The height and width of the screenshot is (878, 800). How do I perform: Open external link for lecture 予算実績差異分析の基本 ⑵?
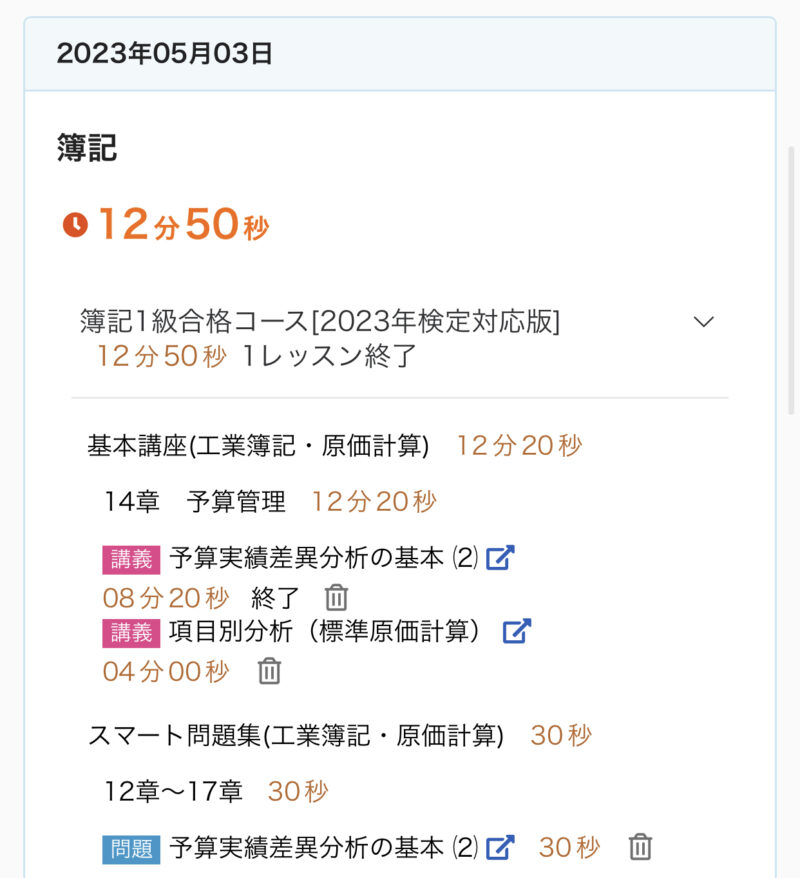499,558
